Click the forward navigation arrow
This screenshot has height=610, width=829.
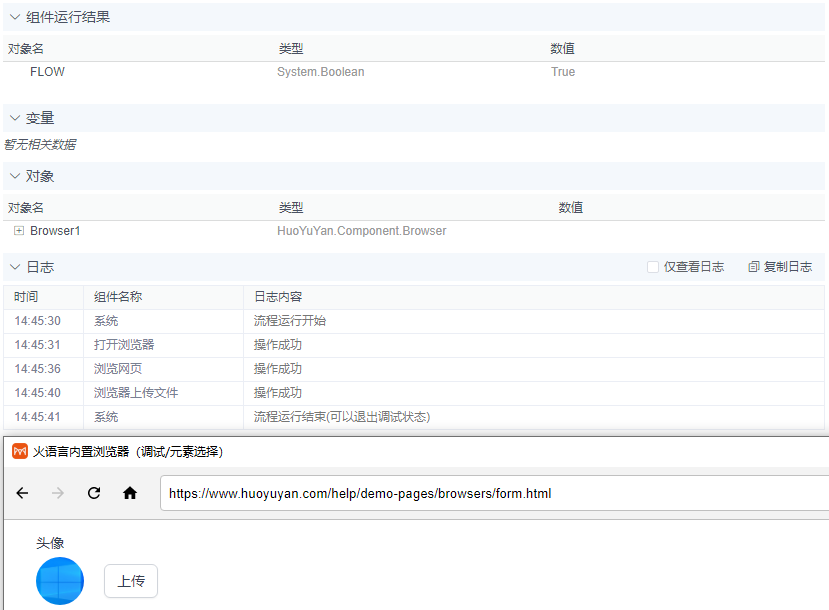tap(58, 492)
